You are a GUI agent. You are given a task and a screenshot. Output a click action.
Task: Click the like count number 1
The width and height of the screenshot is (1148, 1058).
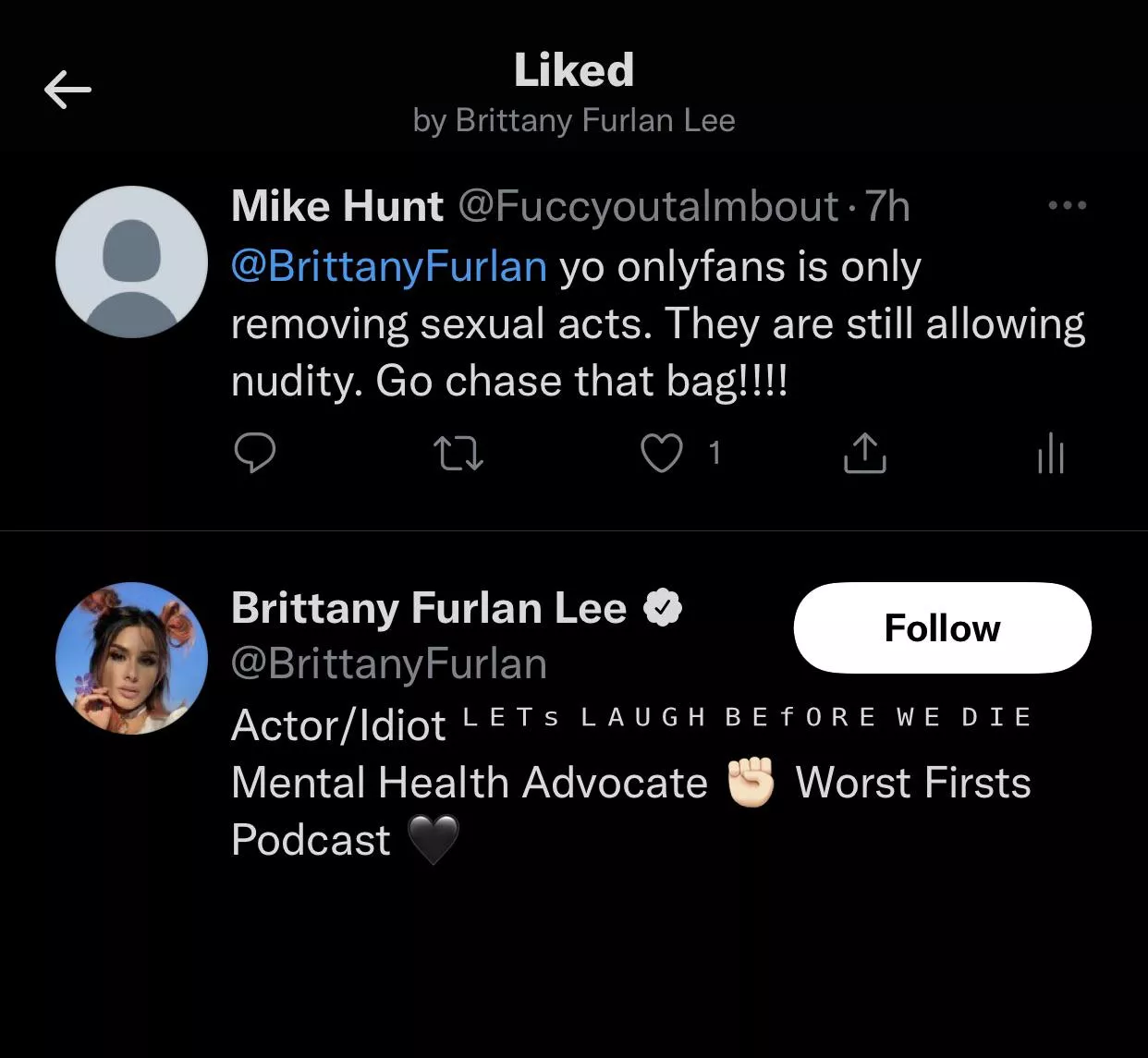click(x=714, y=453)
